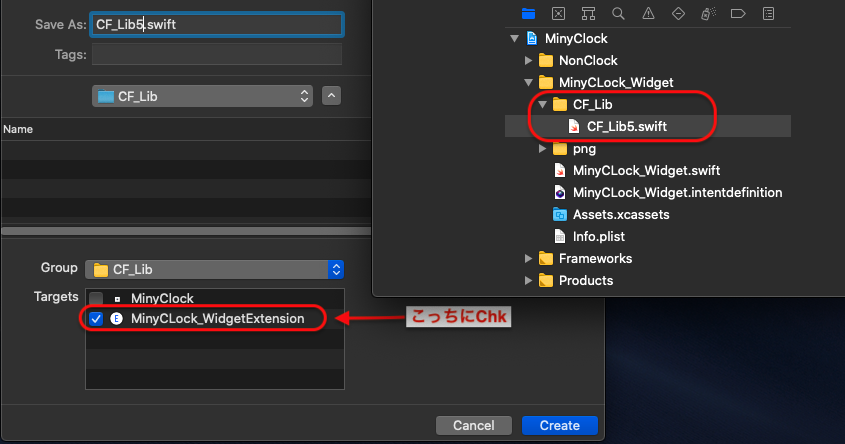Open the Symbol navigator icon

[588, 14]
